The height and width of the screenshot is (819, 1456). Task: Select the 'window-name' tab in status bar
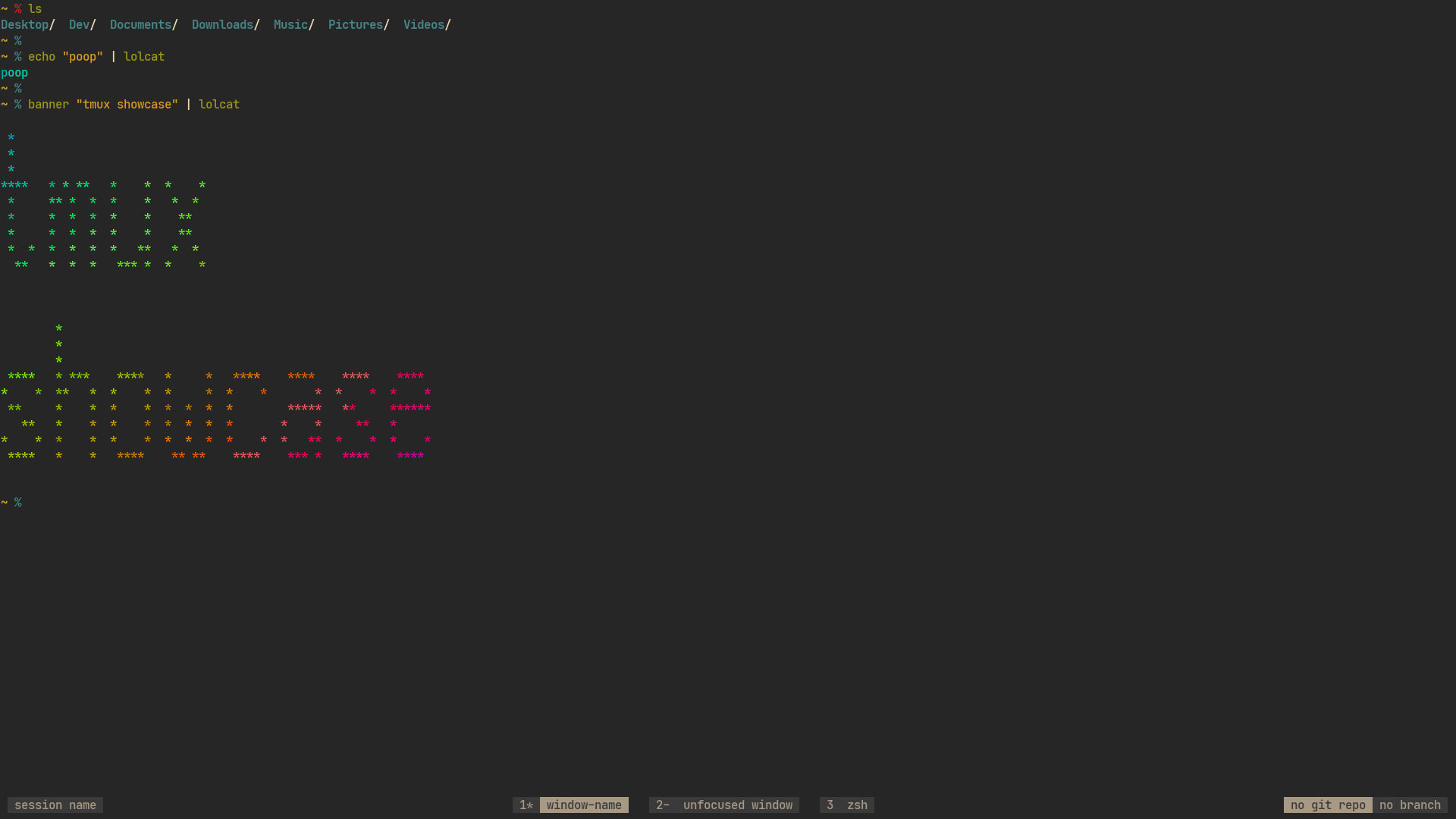[584, 805]
